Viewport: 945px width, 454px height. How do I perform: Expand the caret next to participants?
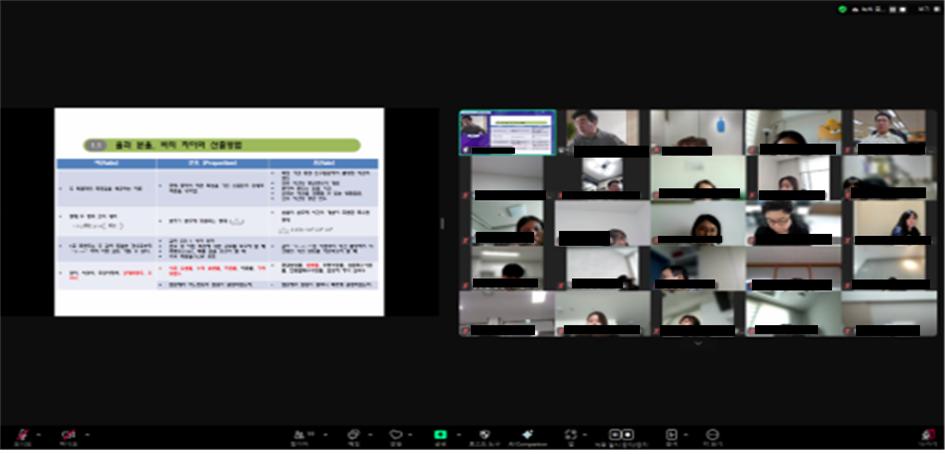[325, 434]
